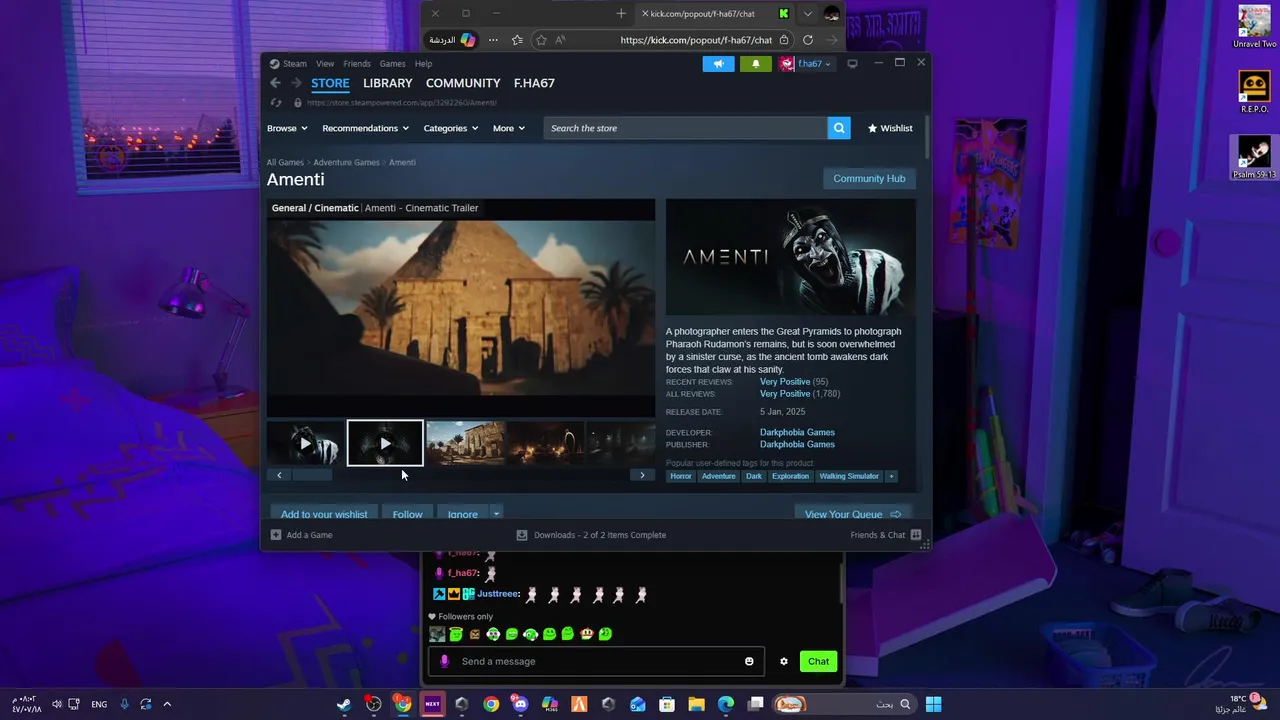The image size is (1280, 720).
Task: Open Kick chat settings gear
Action: coord(784,661)
